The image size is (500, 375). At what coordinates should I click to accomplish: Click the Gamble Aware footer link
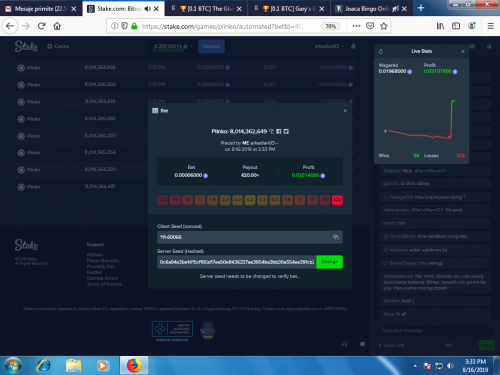(102, 278)
